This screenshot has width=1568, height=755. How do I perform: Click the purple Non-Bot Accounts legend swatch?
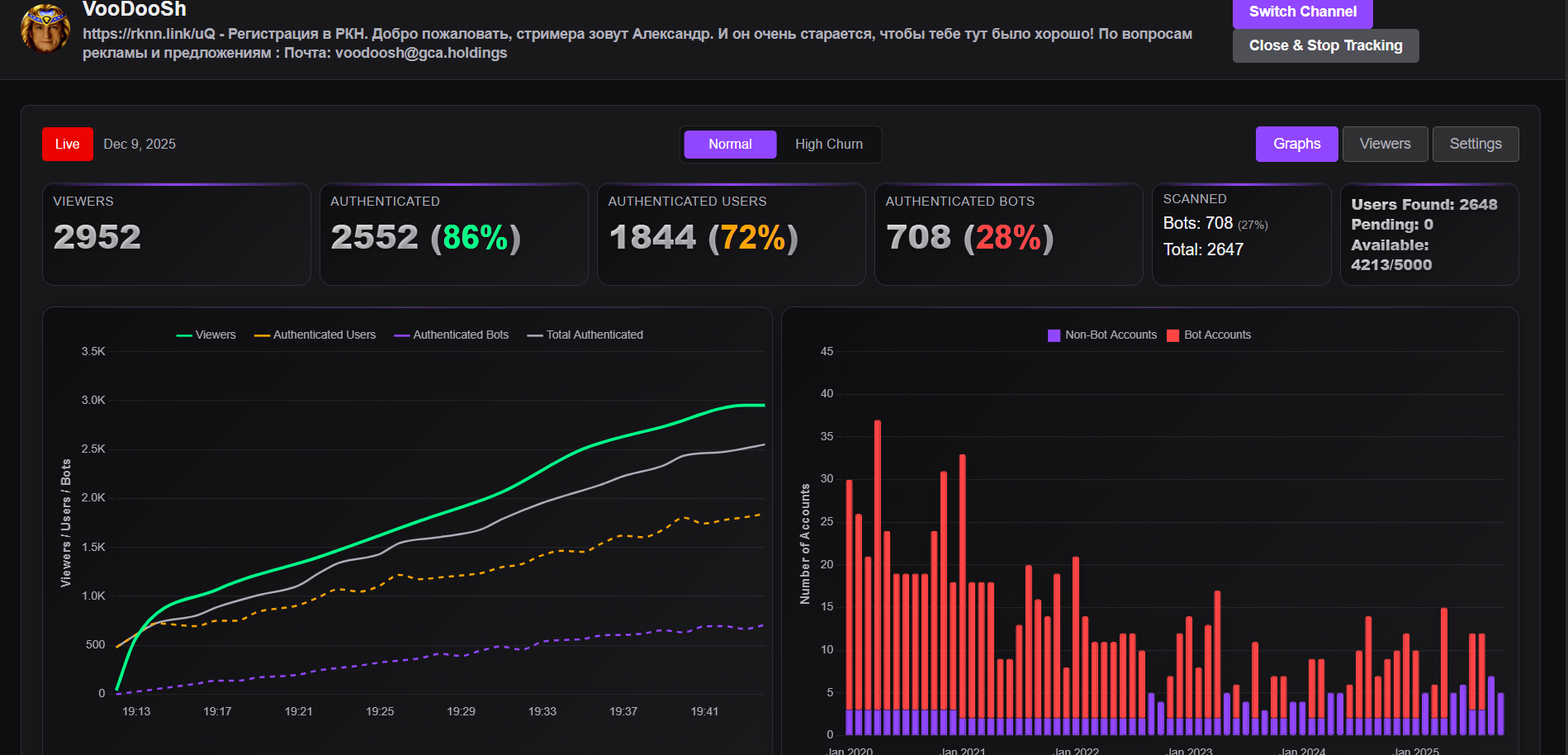[x=1054, y=335]
